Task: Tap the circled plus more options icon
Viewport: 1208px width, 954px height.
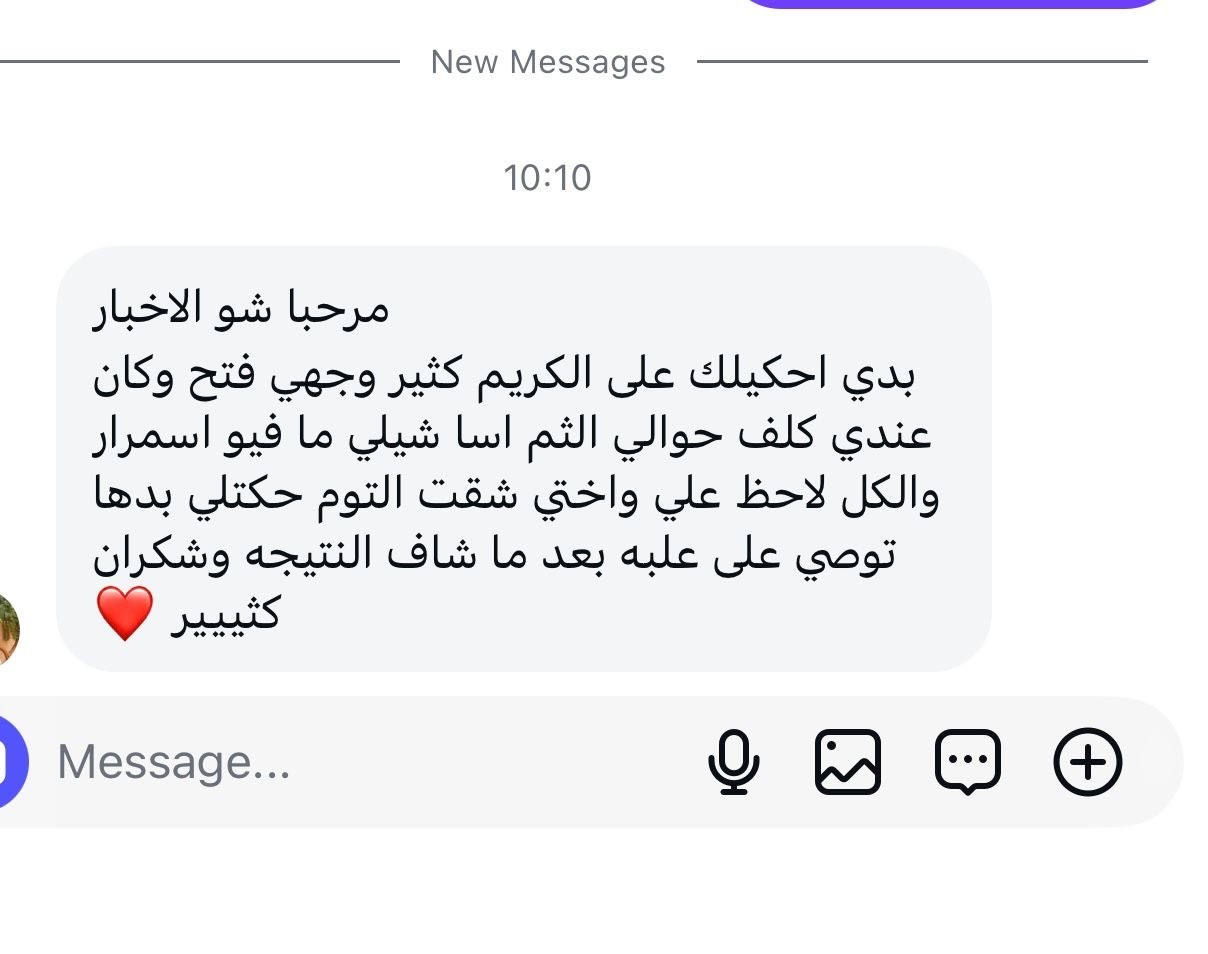Action: (1088, 762)
